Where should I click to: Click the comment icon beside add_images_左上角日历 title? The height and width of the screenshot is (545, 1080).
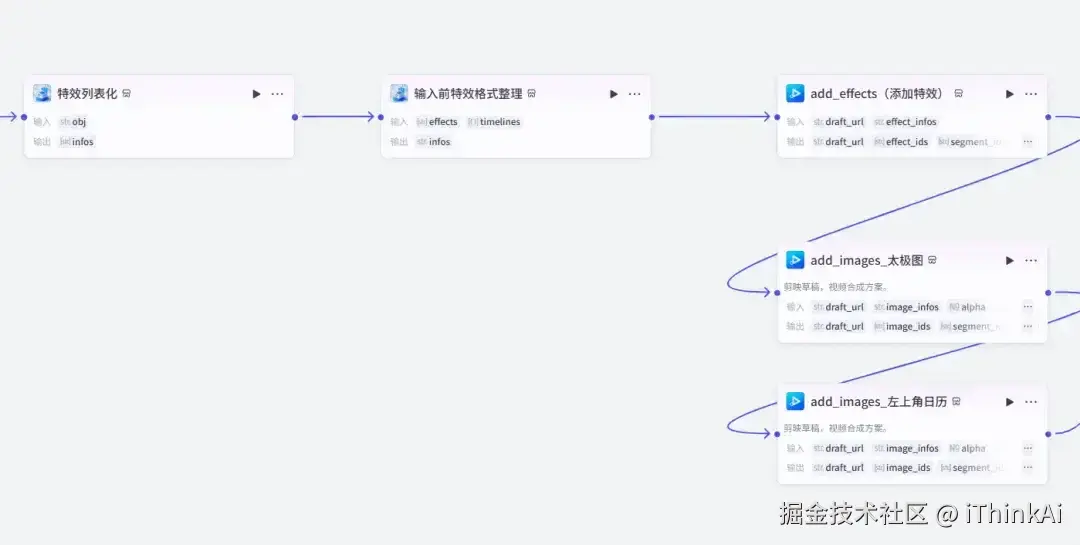click(957, 402)
